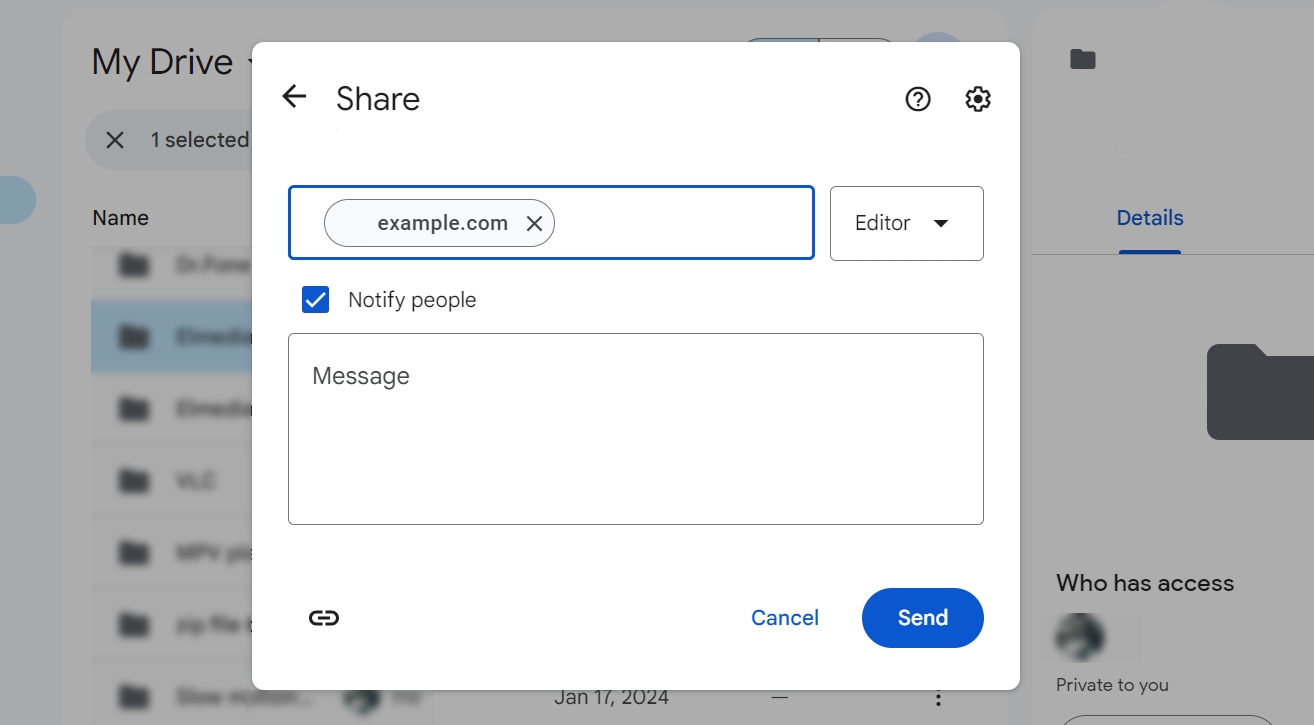Switch to the Details tab
This screenshot has width=1314, height=725.
pyautogui.click(x=1149, y=217)
